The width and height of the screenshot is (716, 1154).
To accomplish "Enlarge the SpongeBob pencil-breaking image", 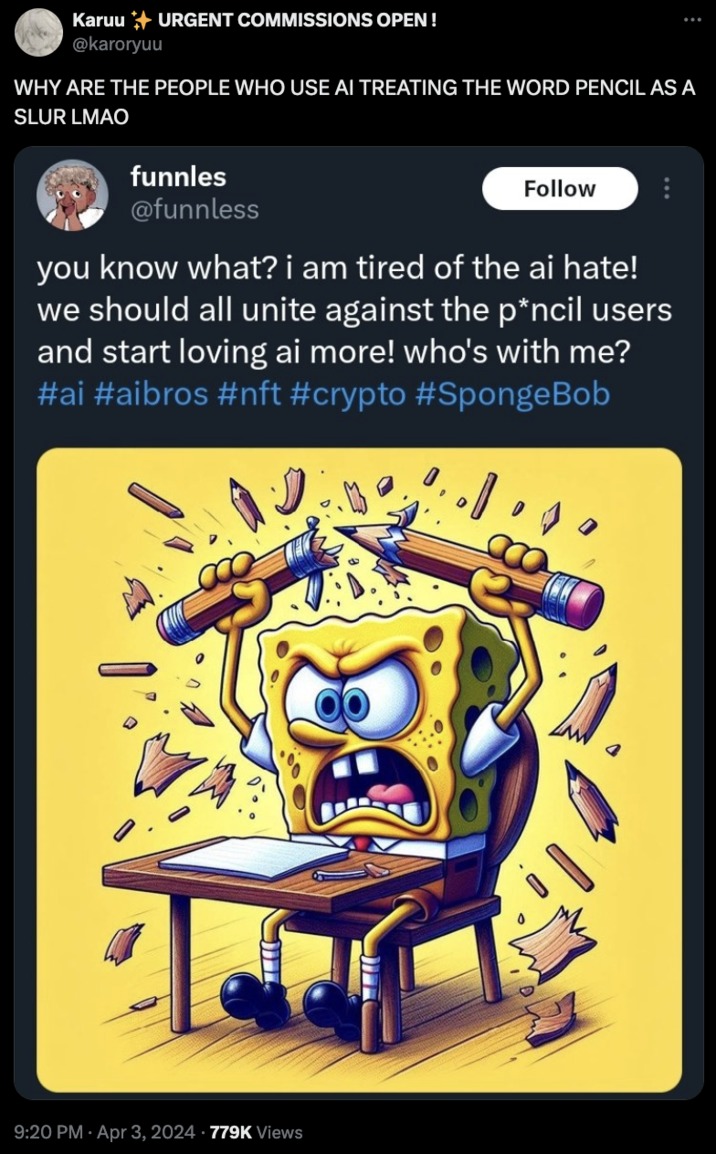I will 359,768.
